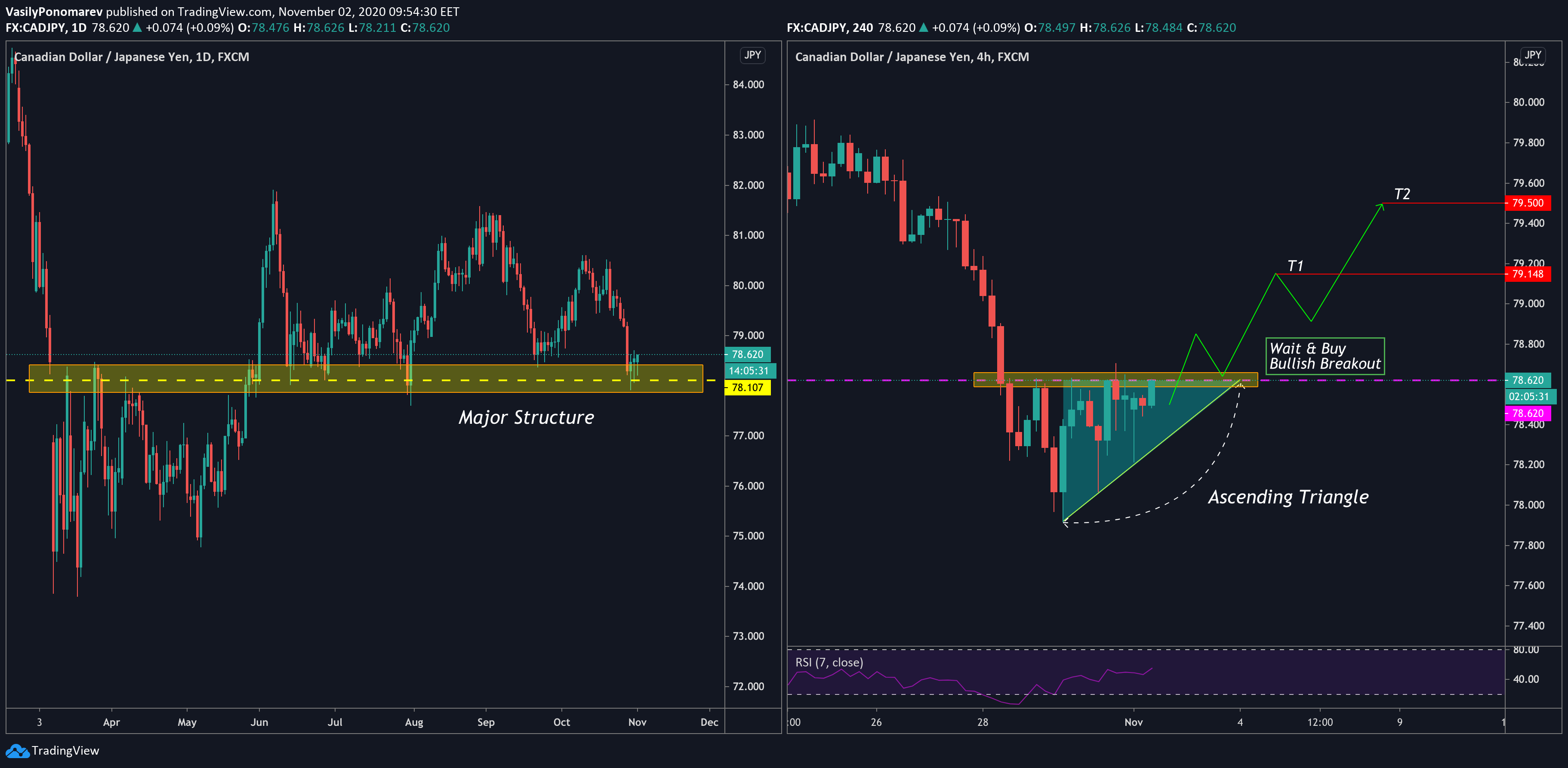Click the 72.000 price on the 1D axis
The image size is (1568, 768).
coord(748,687)
